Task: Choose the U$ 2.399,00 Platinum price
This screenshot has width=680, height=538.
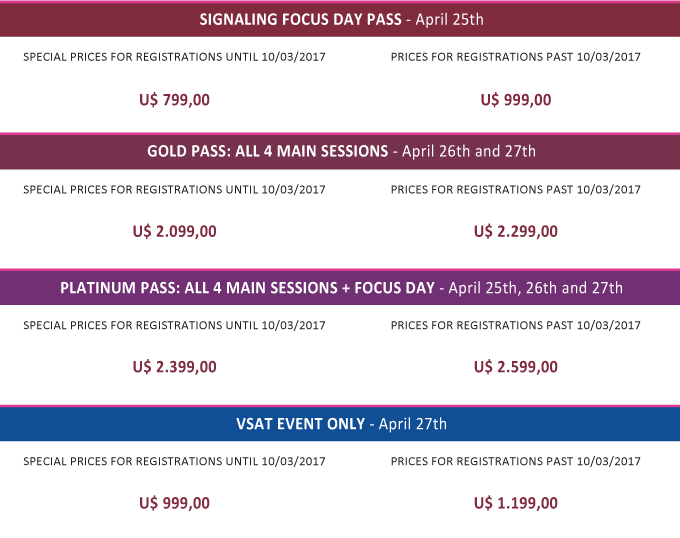Action: pyautogui.click(x=174, y=367)
